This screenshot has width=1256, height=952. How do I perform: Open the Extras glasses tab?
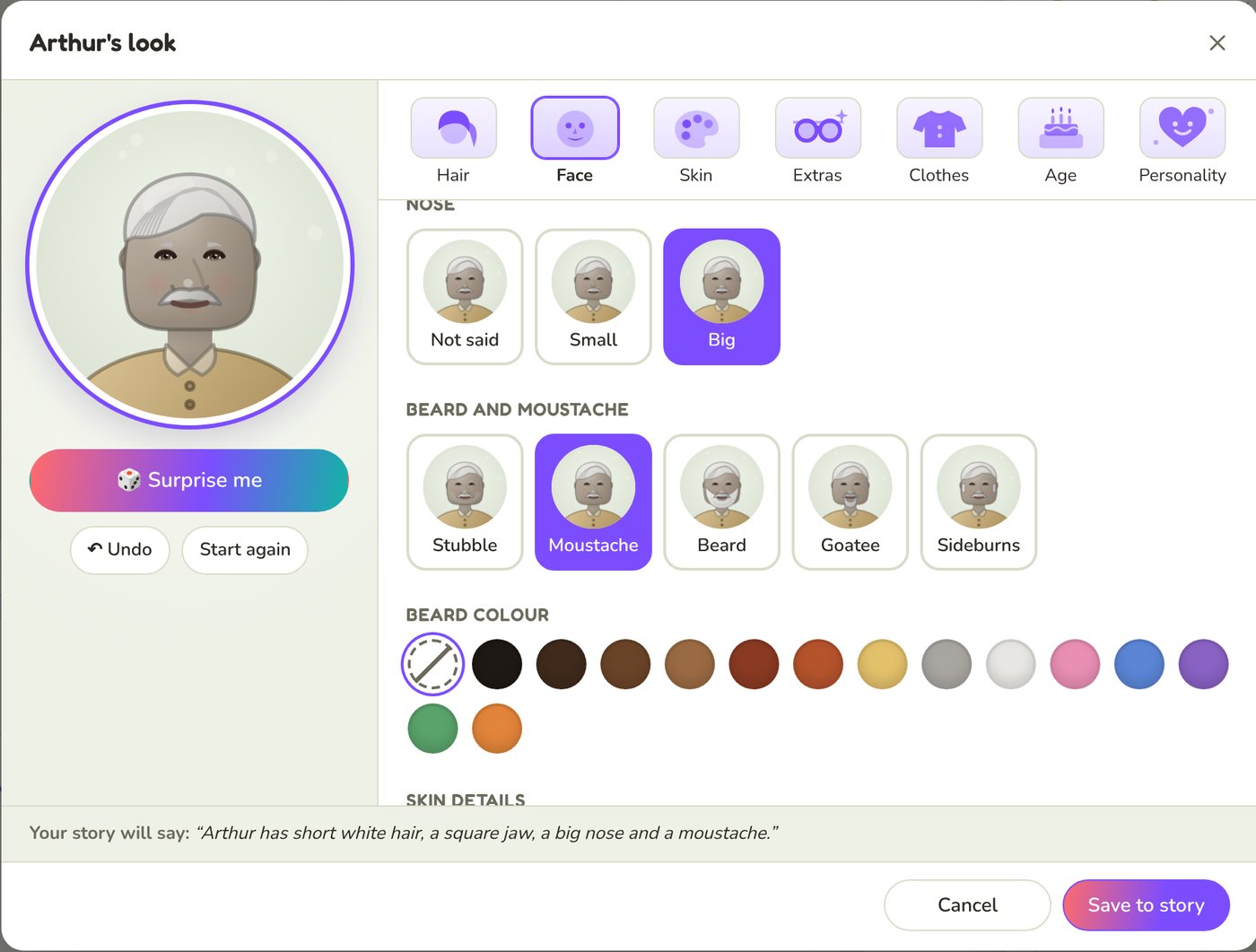coord(817,142)
